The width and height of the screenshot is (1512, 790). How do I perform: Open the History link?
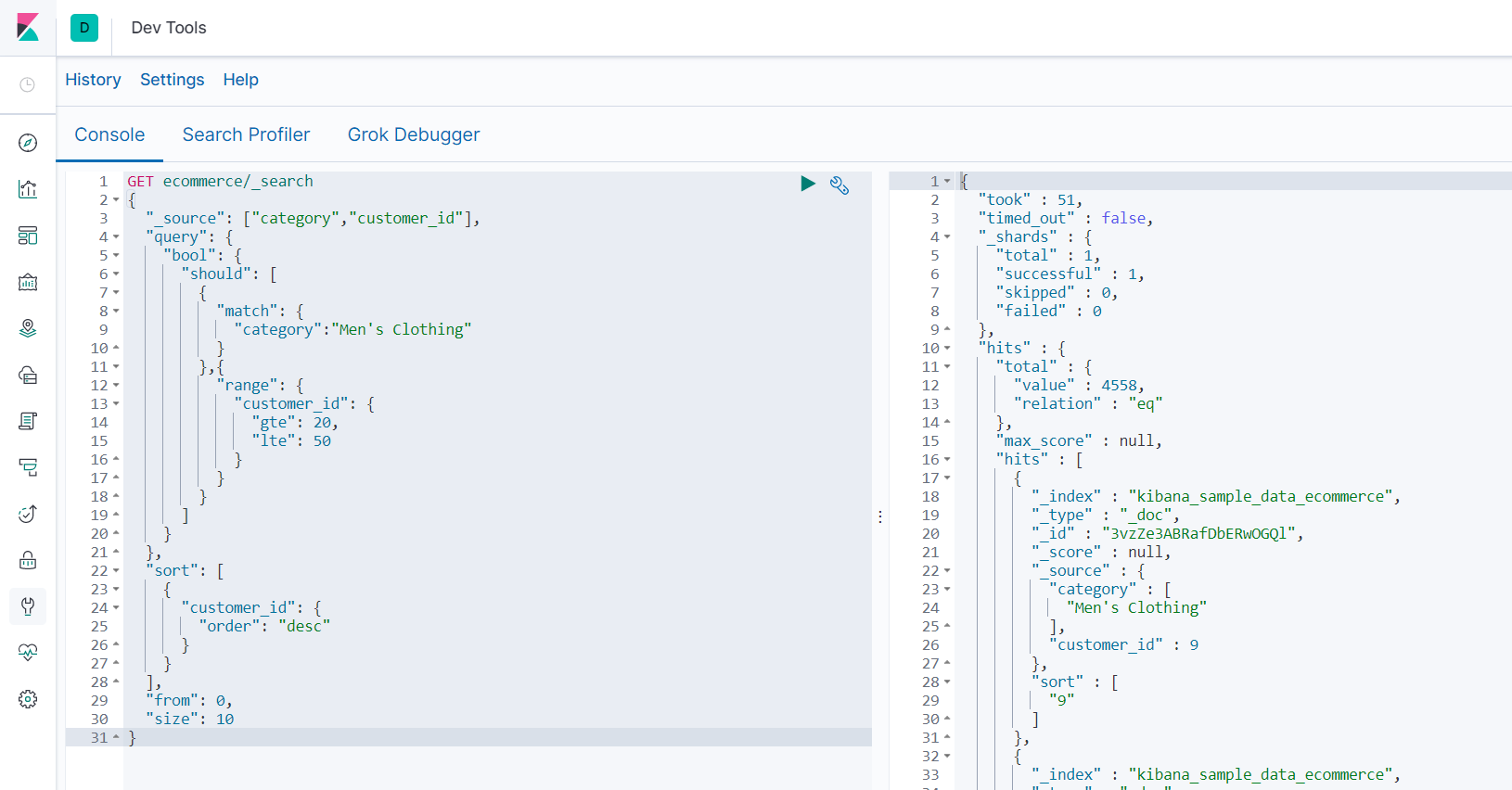[93, 80]
